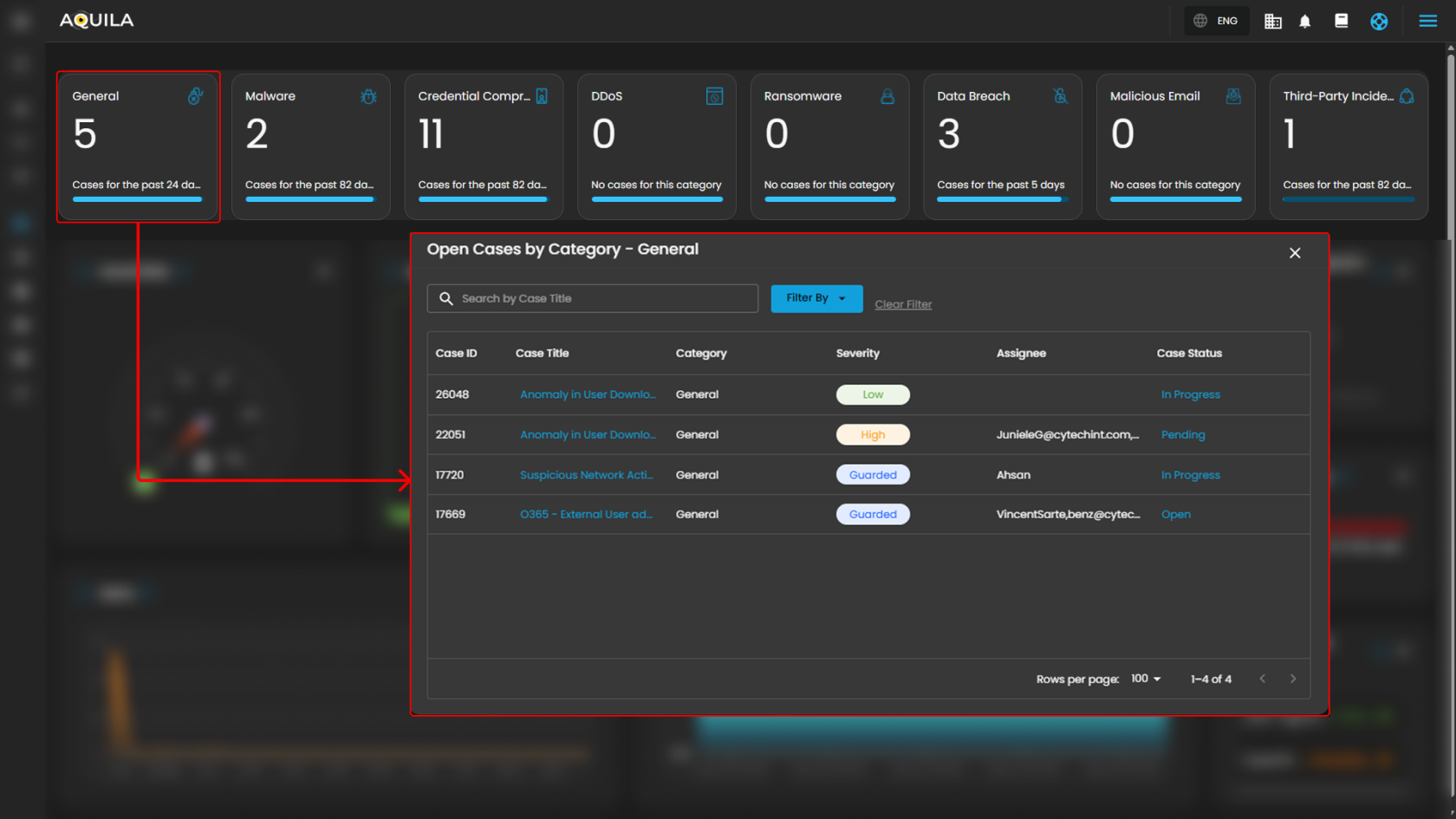Open the ENG language selector
This screenshot has width=1456, height=819.
pos(1217,21)
